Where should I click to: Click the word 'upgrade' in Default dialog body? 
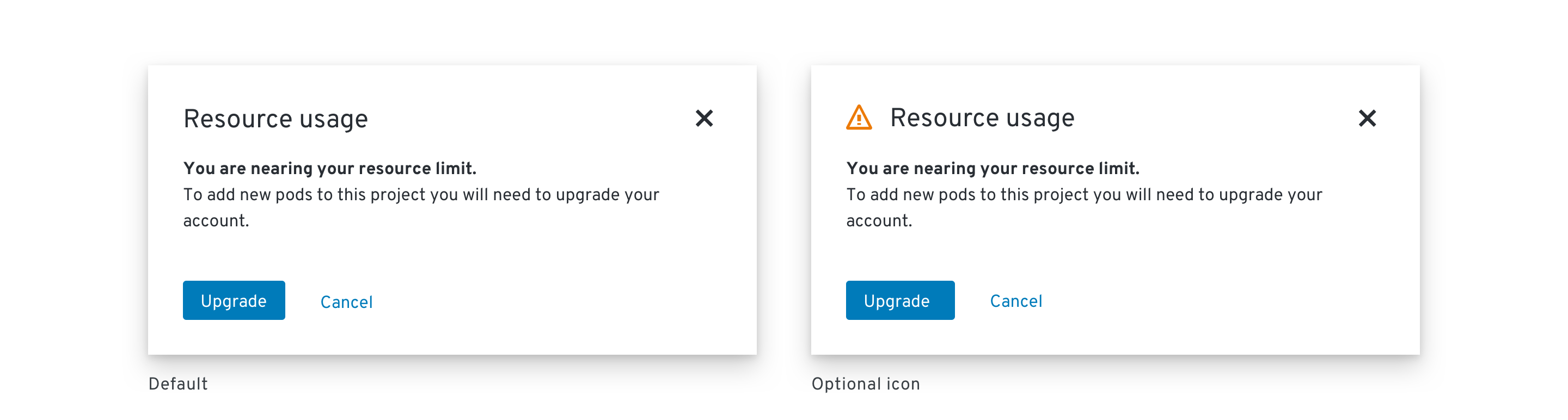point(587,196)
